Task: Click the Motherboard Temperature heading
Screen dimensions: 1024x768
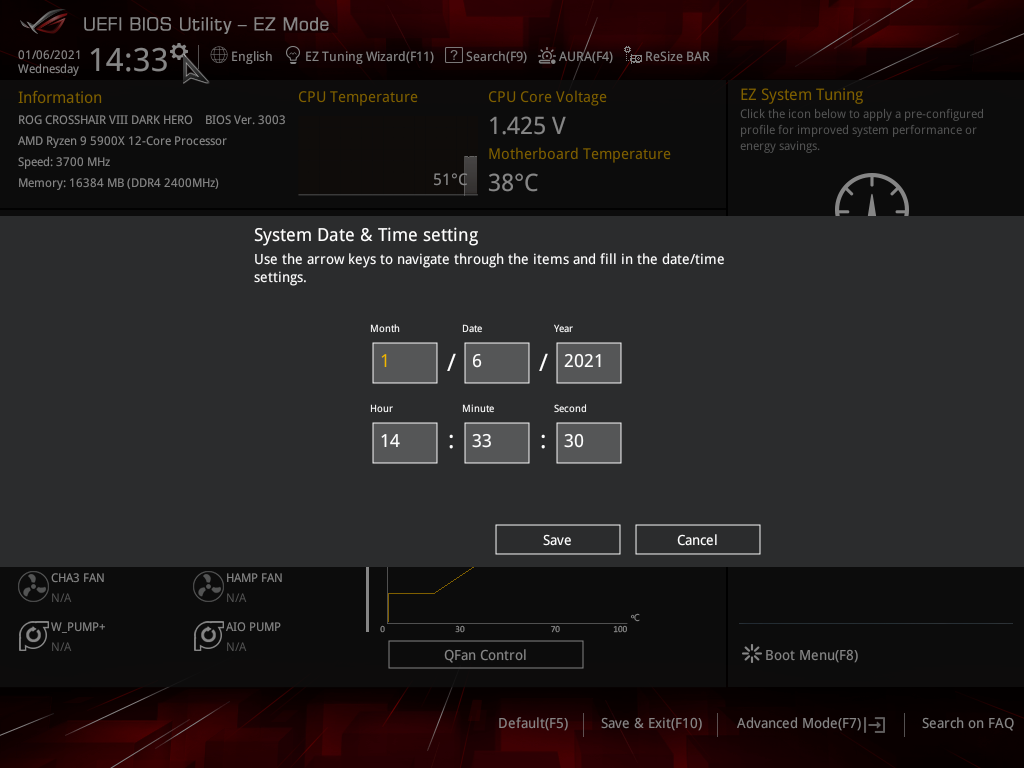Action: click(x=579, y=153)
